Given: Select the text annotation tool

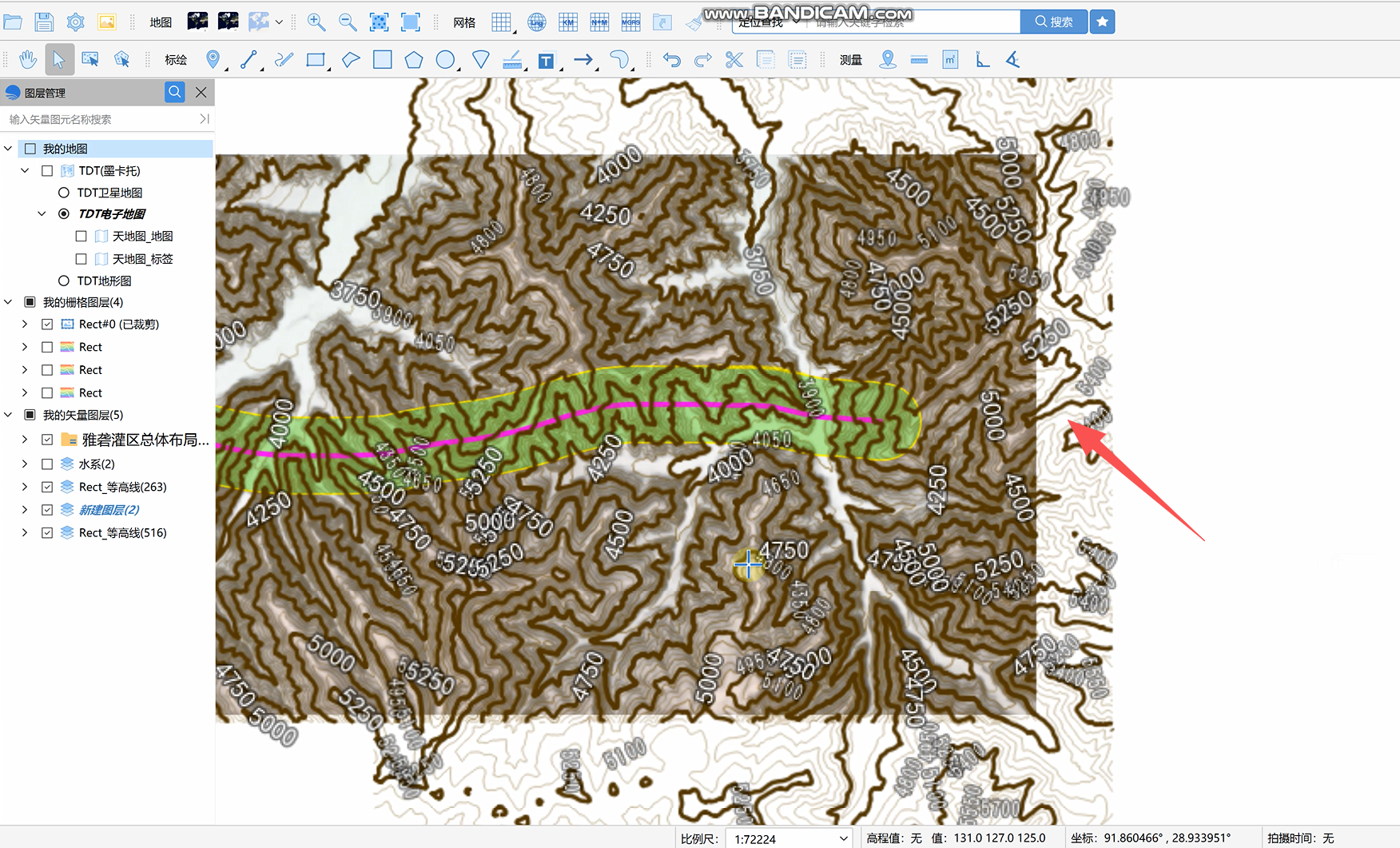Looking at the screenshot, I should point(546,60).
